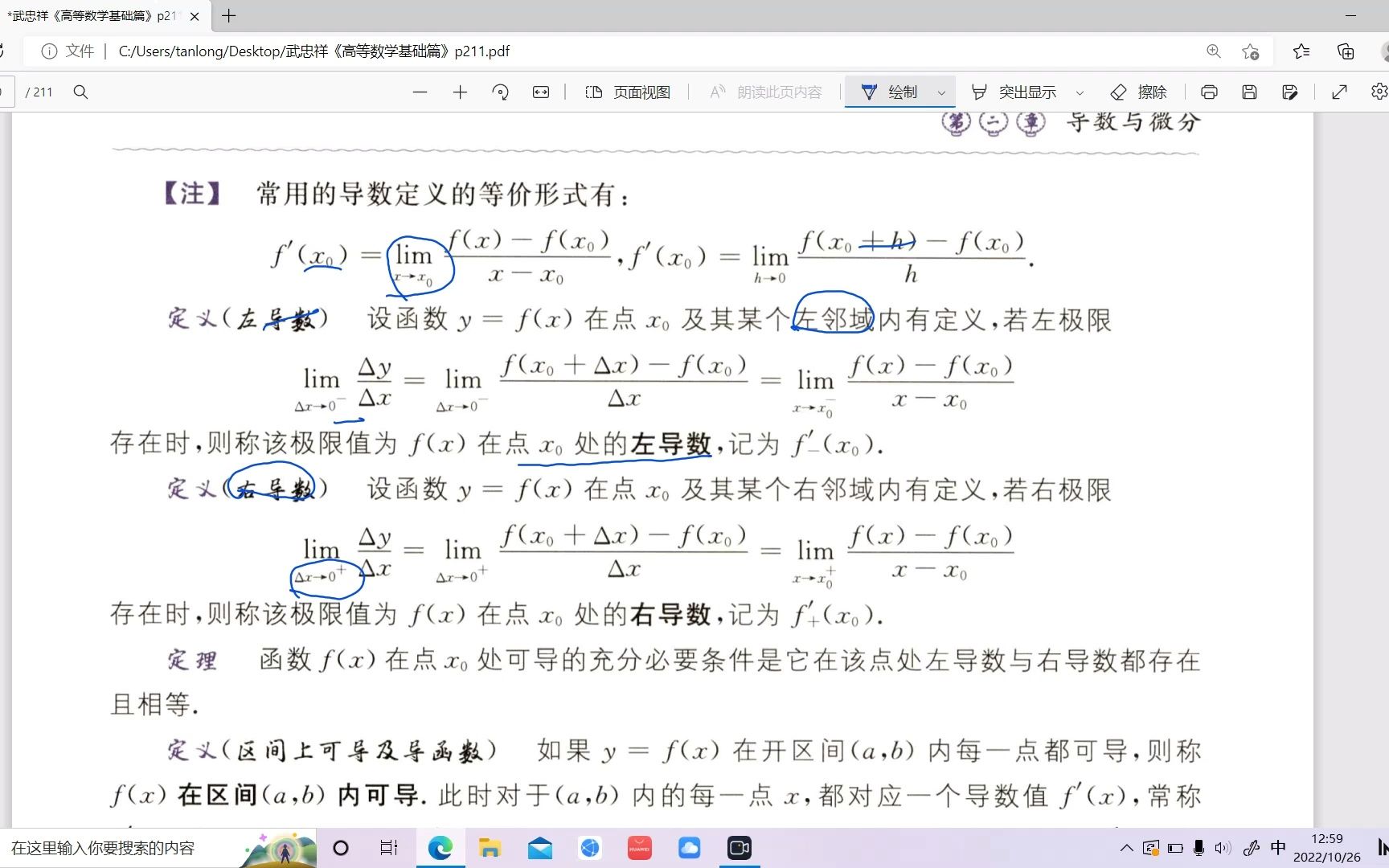1389x868 pixels.
Task: Open PDF settings with the gear icon
Action: (x=1381, y=92)
